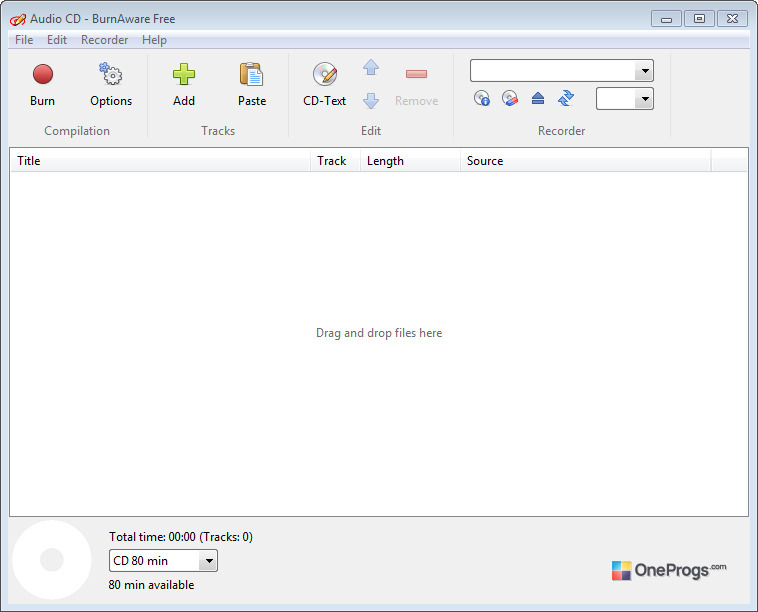
Task: Click the empty track list drop area
Action: pyautogui.click(x=379, y=343)
